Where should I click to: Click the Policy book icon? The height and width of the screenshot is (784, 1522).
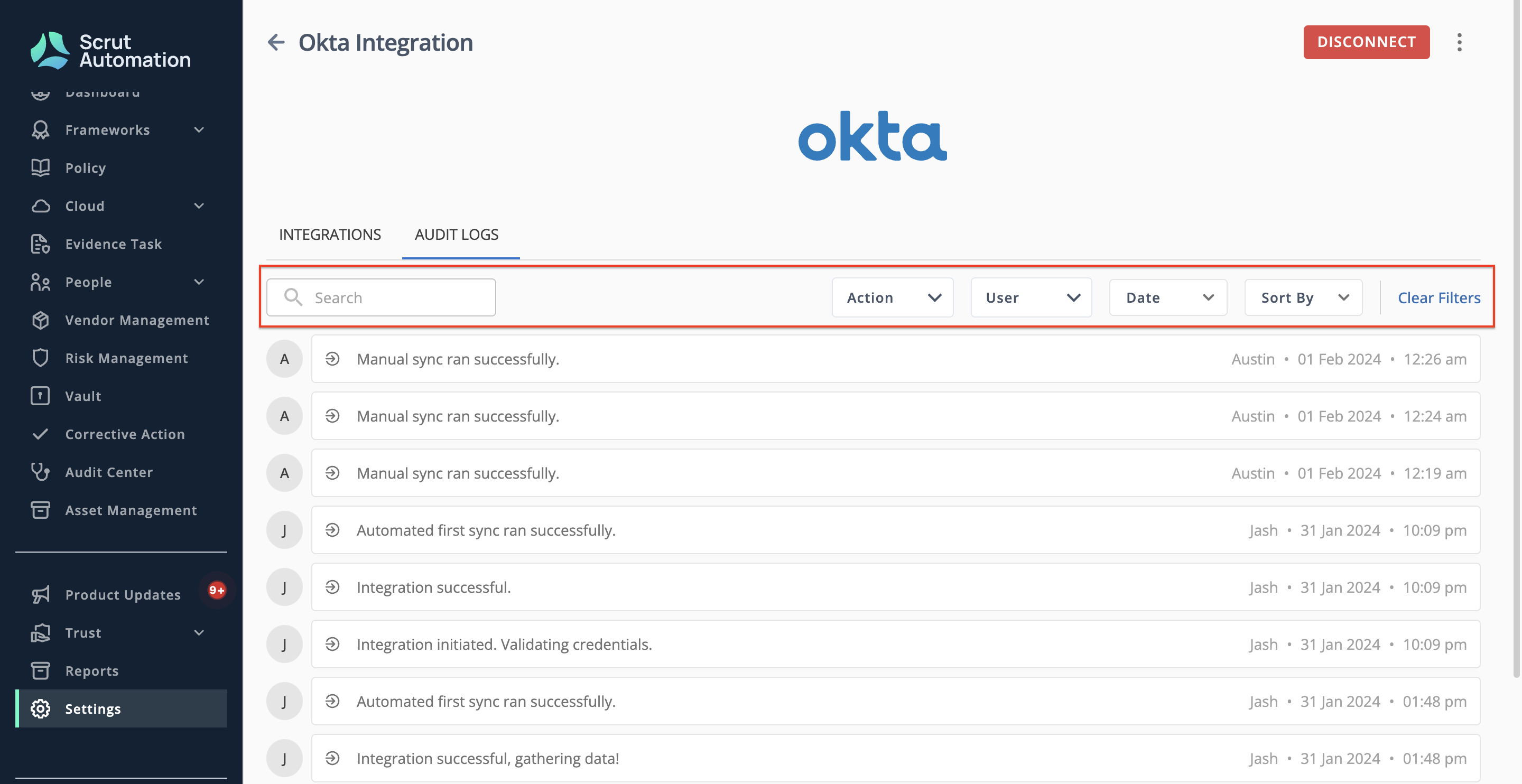click(x=40, y=168)
